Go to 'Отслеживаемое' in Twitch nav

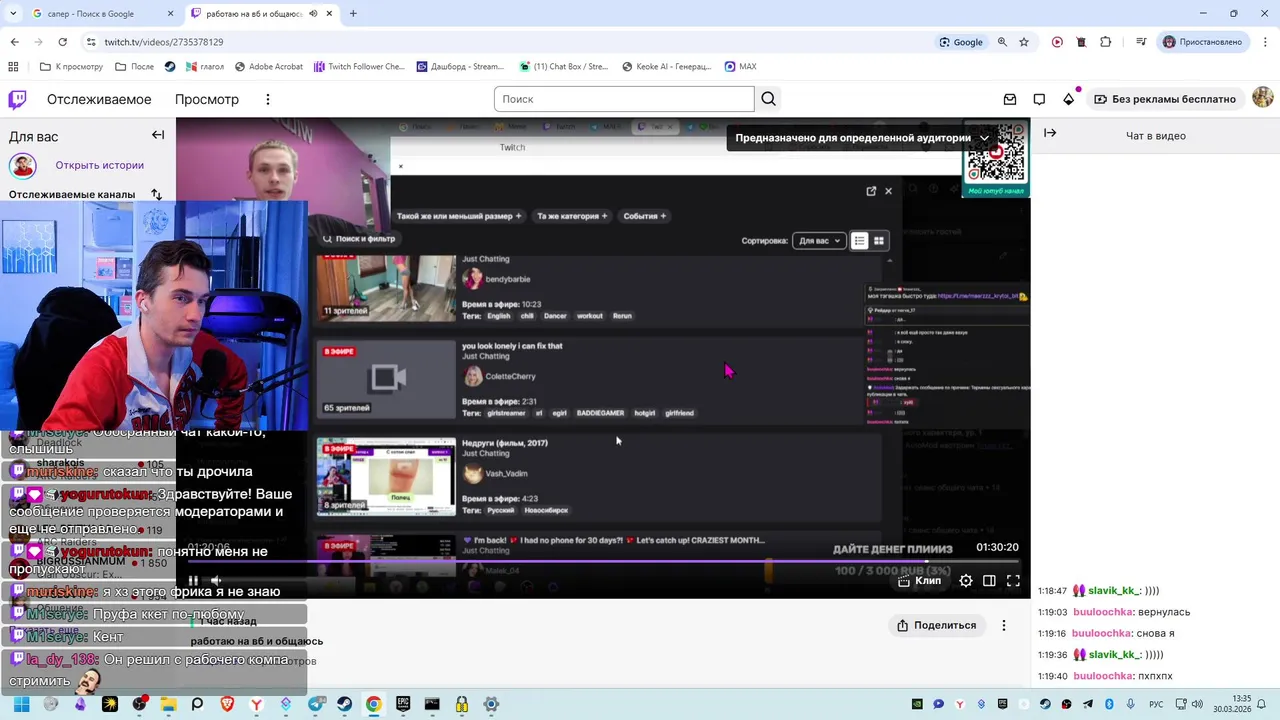click(x=99, y=99)
